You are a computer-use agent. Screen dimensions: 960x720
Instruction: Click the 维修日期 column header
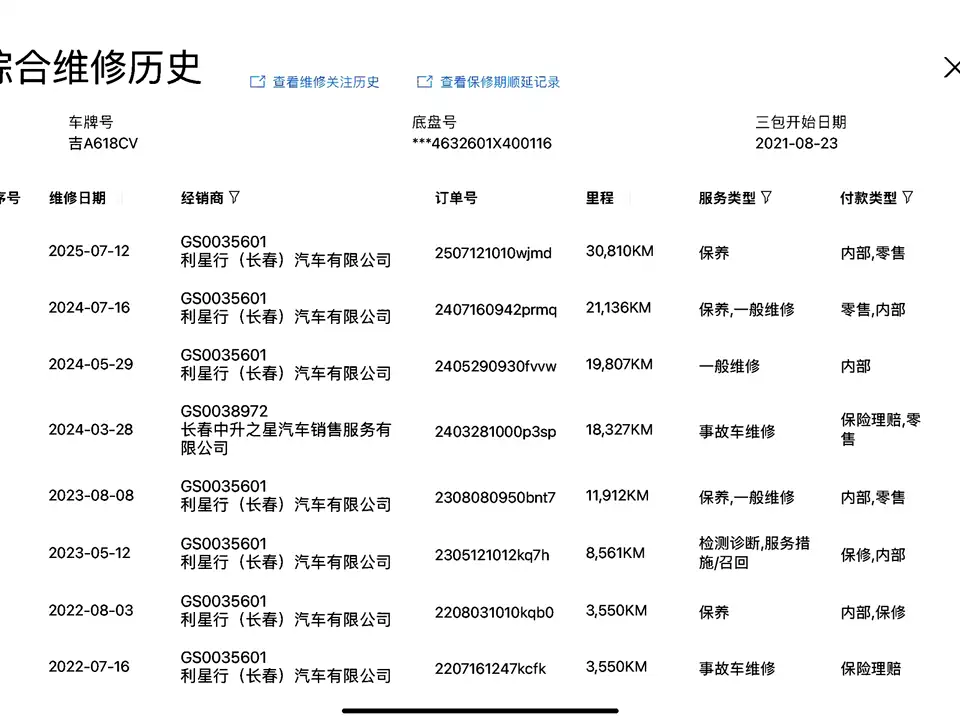pyautogui.click(x=77, y=198)
